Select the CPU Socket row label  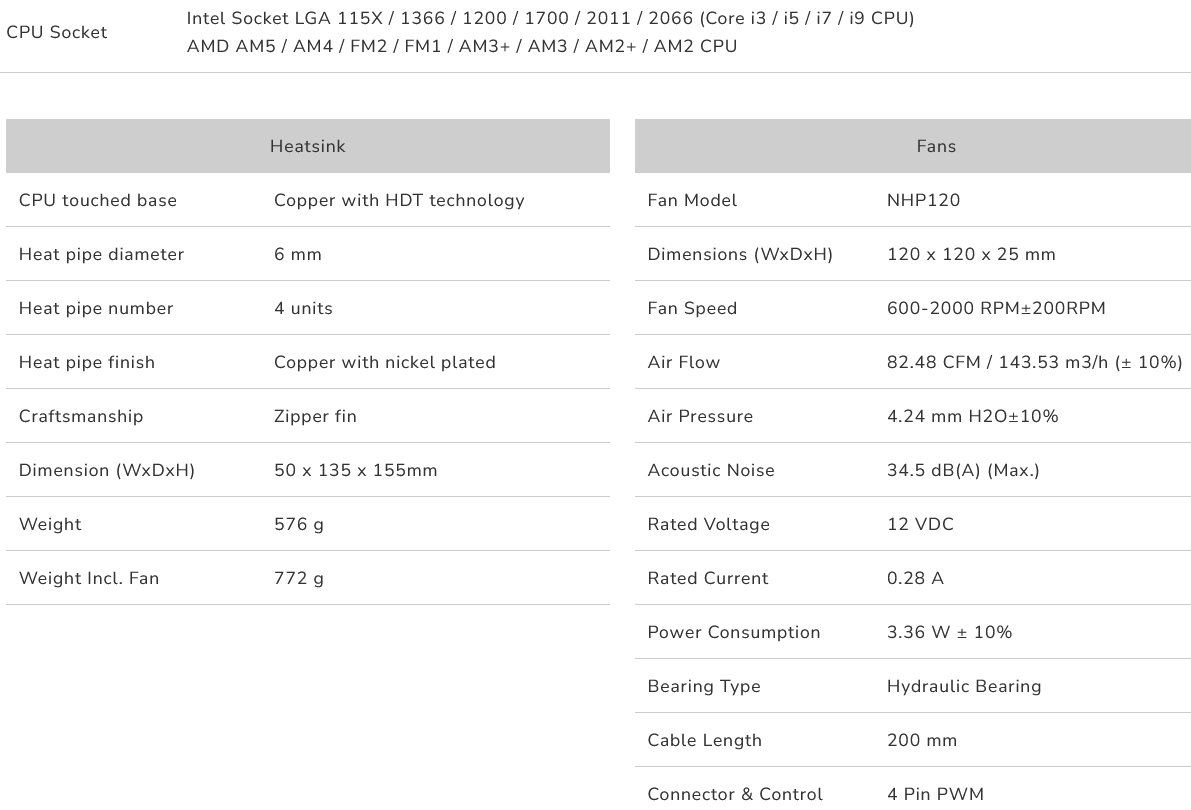(x=57, y=32)
